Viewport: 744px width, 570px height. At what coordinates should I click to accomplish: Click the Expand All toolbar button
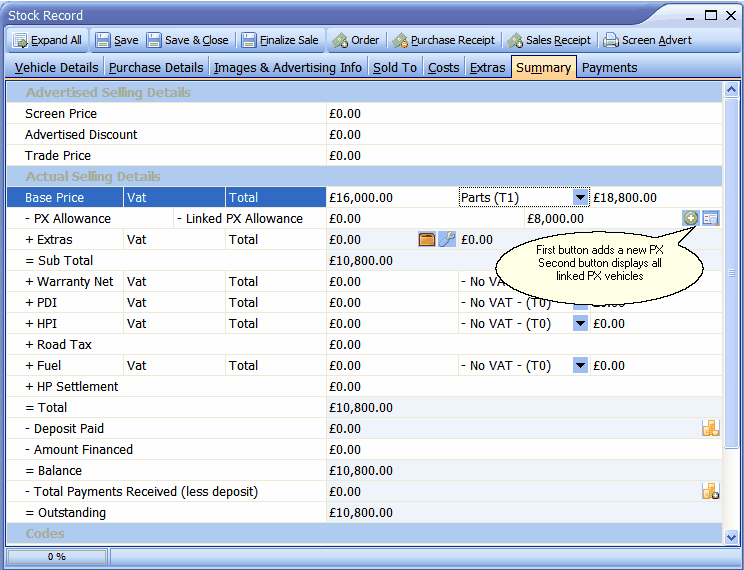pos(47,40)
